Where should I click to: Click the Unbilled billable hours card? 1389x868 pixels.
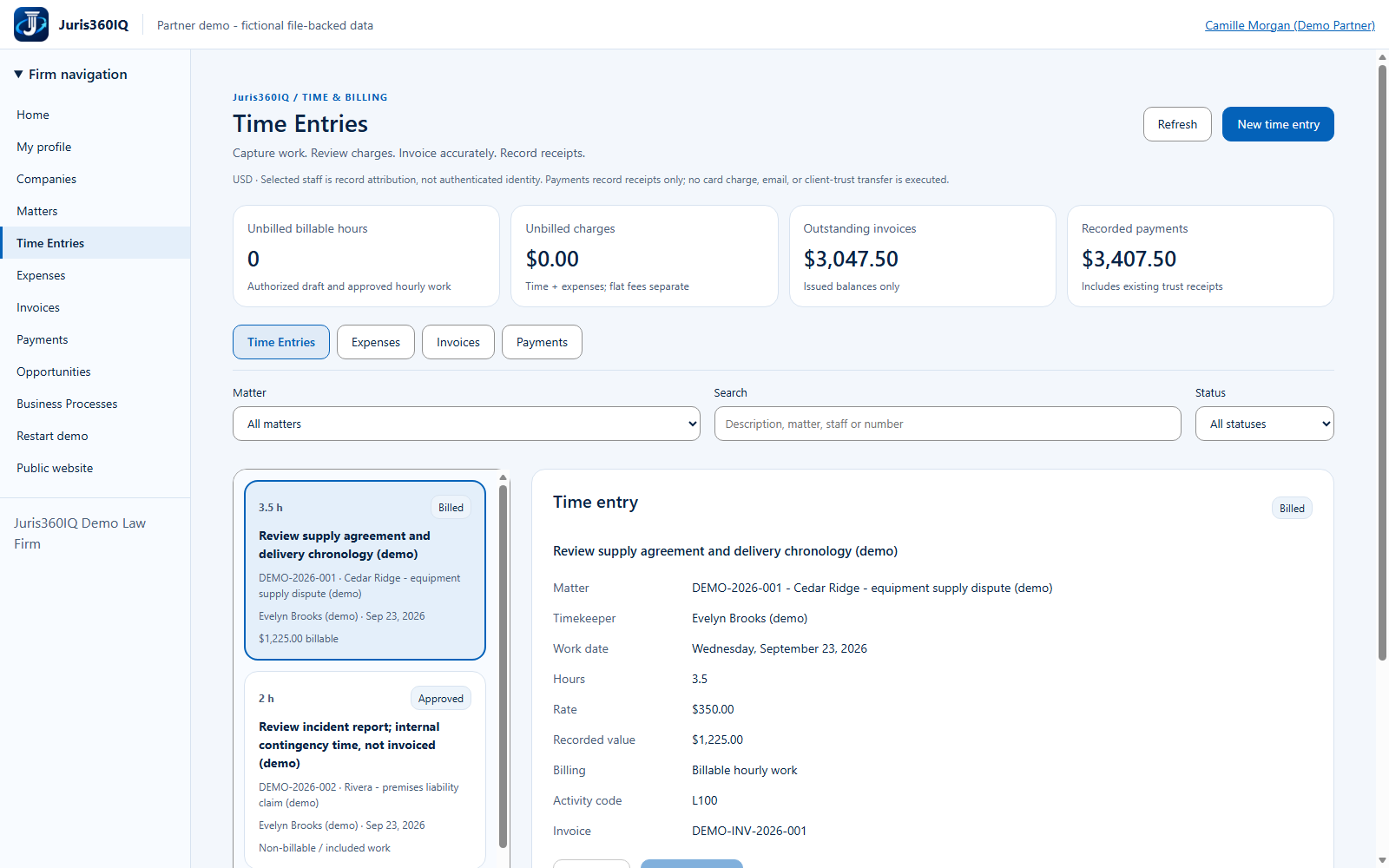click(x=366, y=256)
